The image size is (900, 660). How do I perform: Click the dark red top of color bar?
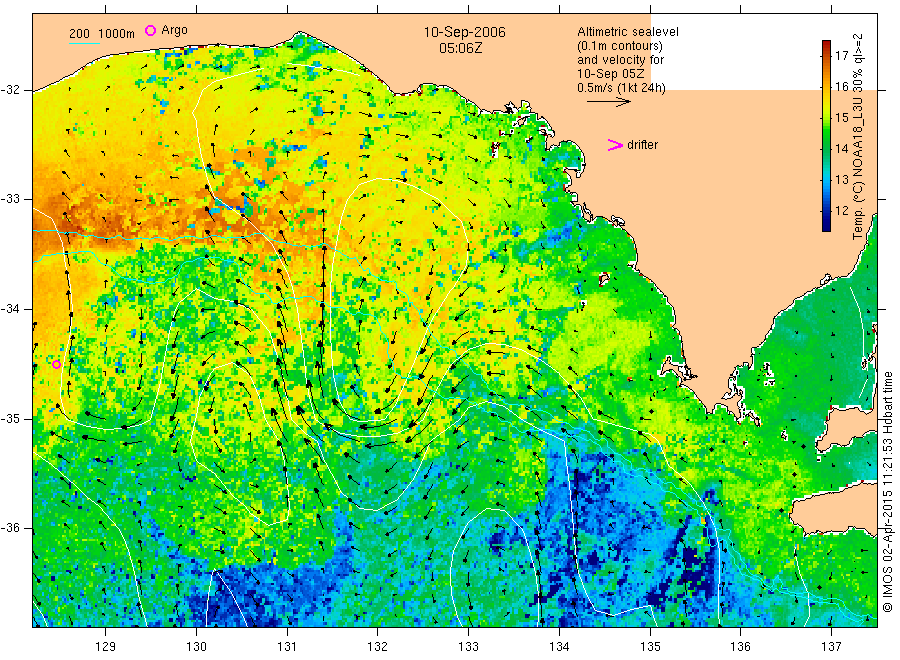click(826, 45)
